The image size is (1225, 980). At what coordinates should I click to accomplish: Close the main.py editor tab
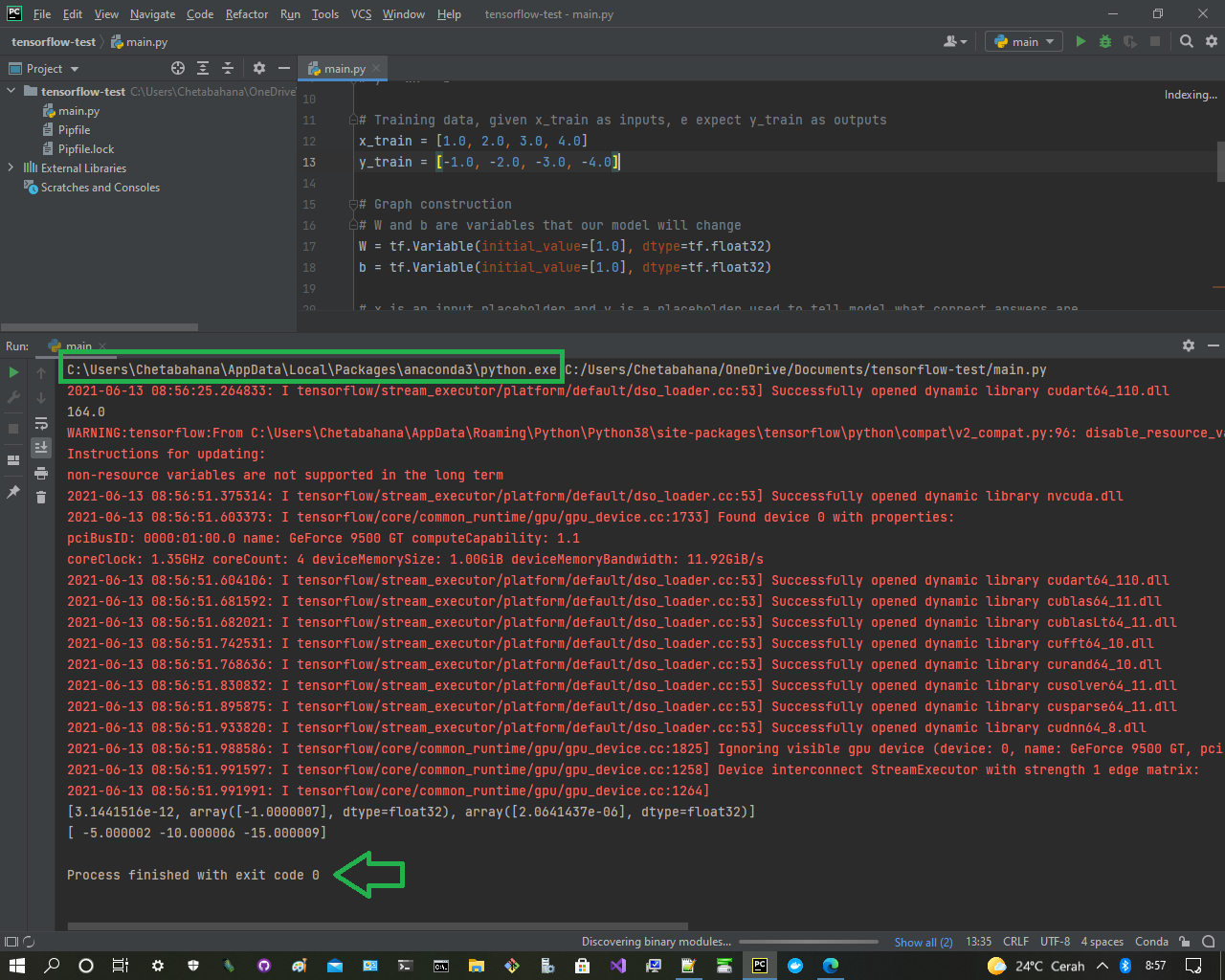click(x=376, y=69)
